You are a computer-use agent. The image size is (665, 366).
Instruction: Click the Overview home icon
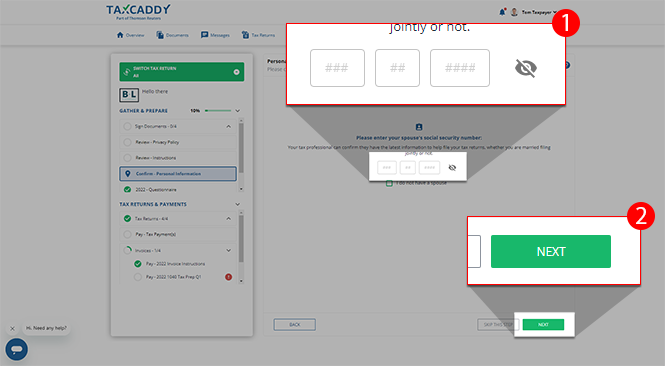[x=120, y=35]
